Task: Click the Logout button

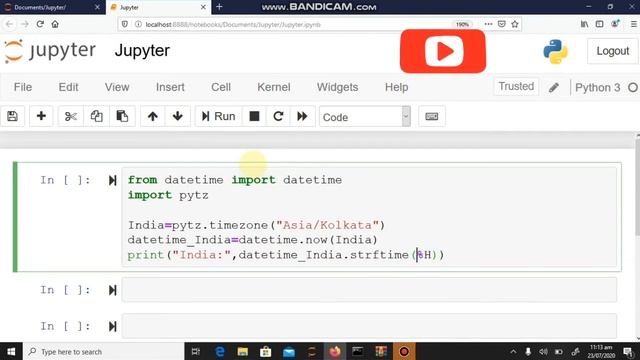Action: (612, 51)
